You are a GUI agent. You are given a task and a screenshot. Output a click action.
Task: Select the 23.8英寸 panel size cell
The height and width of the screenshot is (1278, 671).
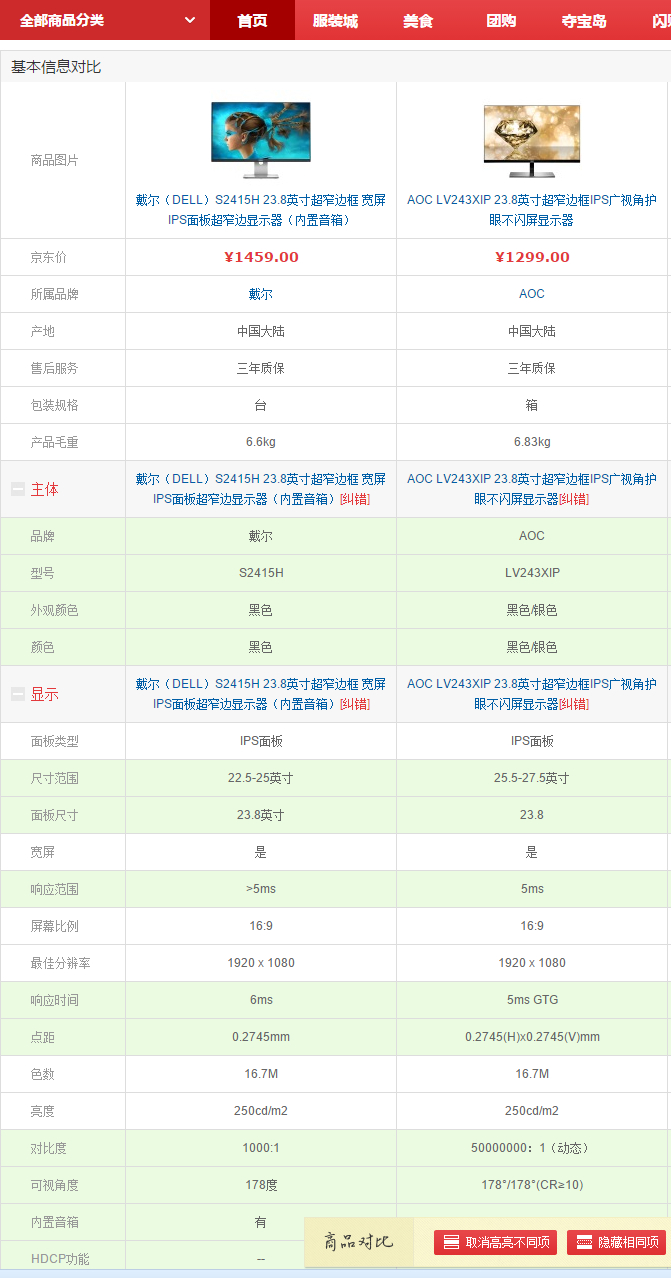(260, 815)
